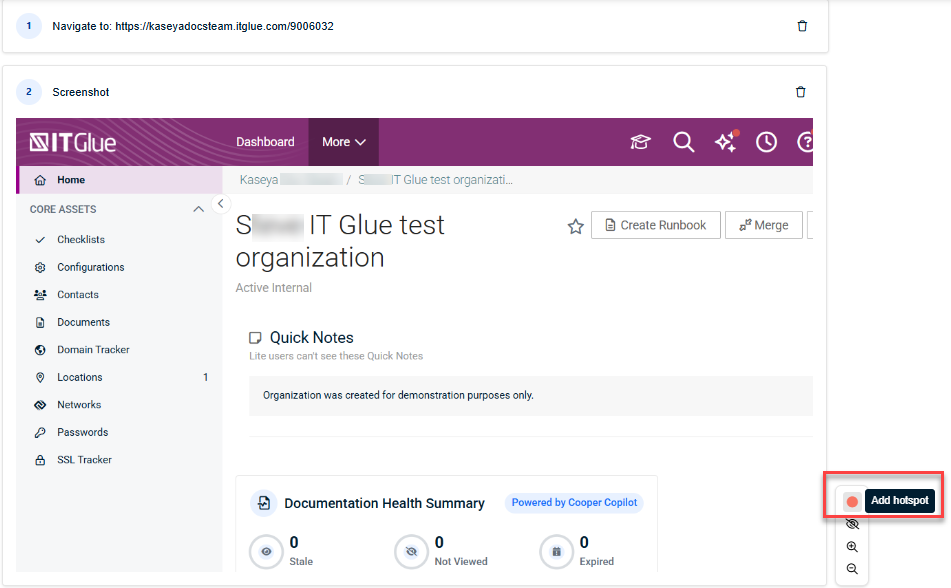This screenshot has width=951, height=588.
Task: Collapse the sidebar with the round arrow button
Action: [x=221, y=204]
